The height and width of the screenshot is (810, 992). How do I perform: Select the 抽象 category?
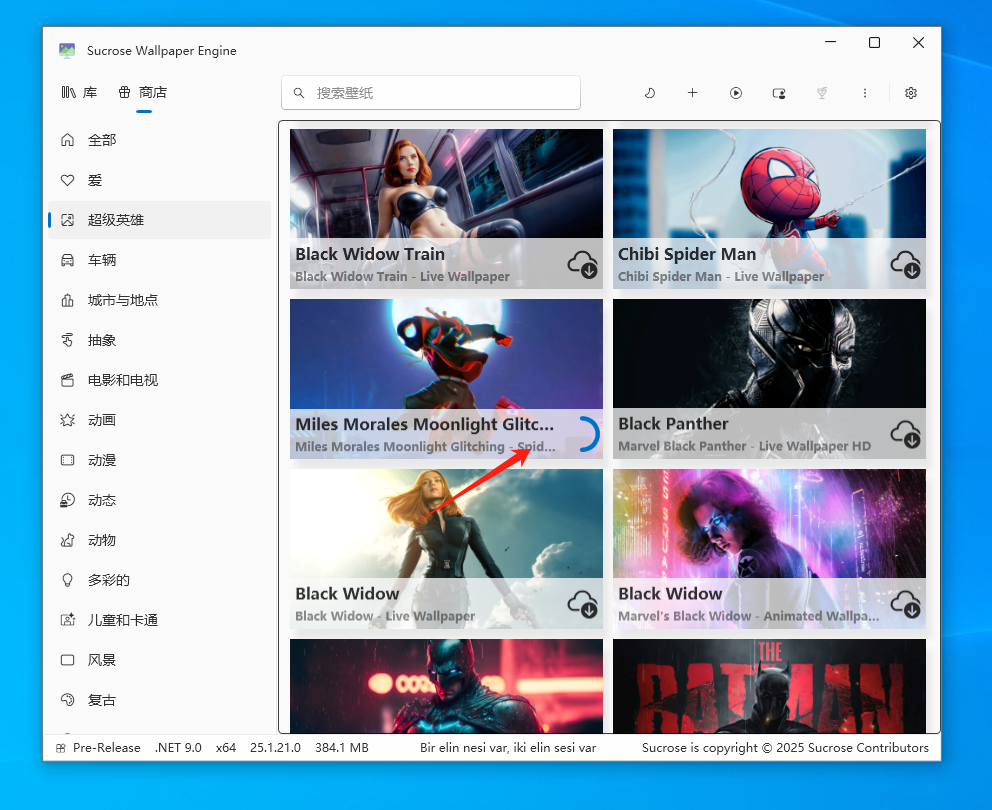[159, 340]
